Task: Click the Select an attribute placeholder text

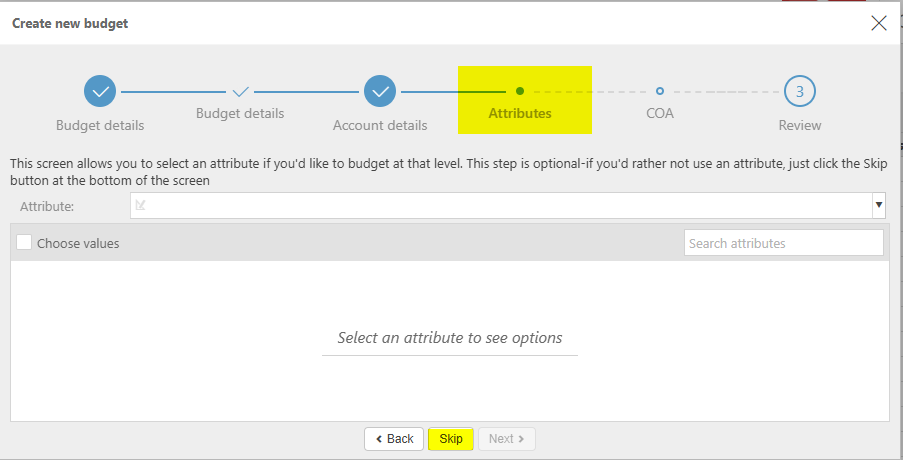Action: pyautogui.click(x=450, y=338)
